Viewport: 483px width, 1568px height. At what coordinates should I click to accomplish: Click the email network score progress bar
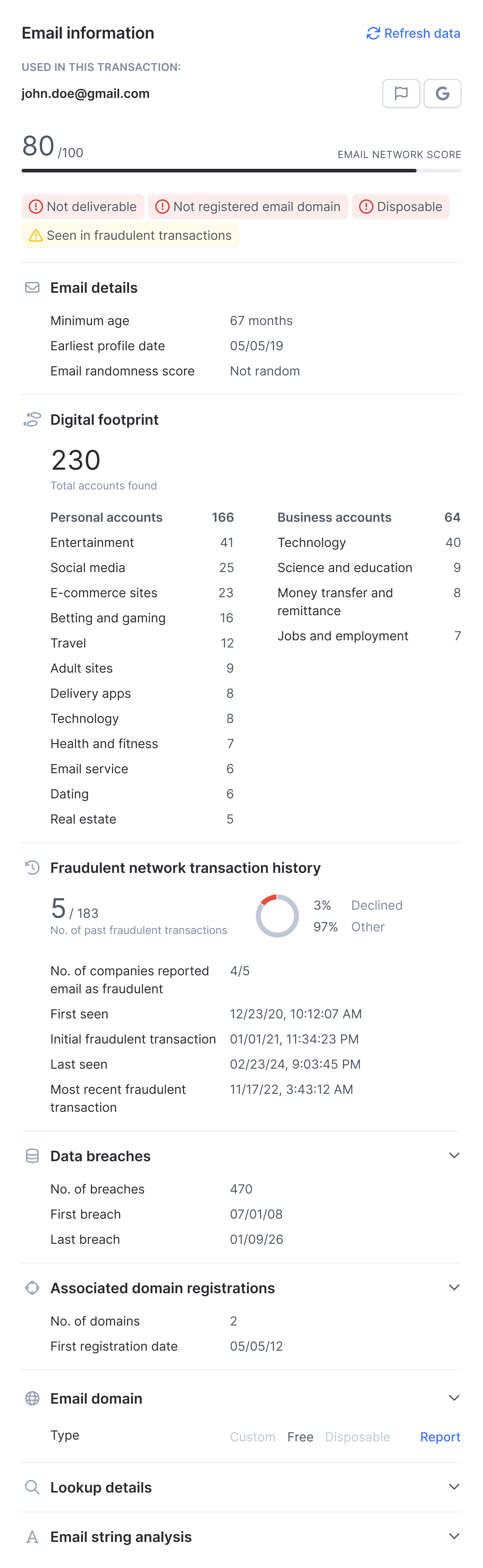(241, 170)
